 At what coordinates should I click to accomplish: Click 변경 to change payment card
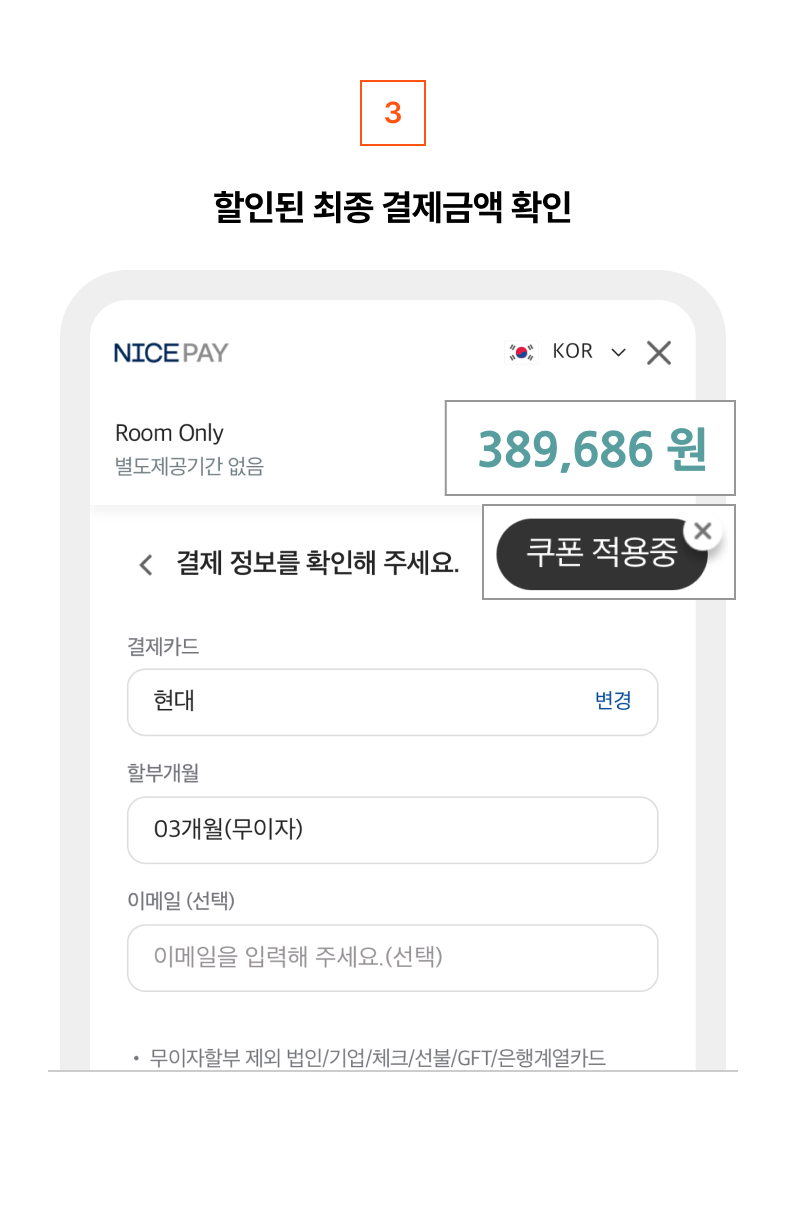[613, 701]
